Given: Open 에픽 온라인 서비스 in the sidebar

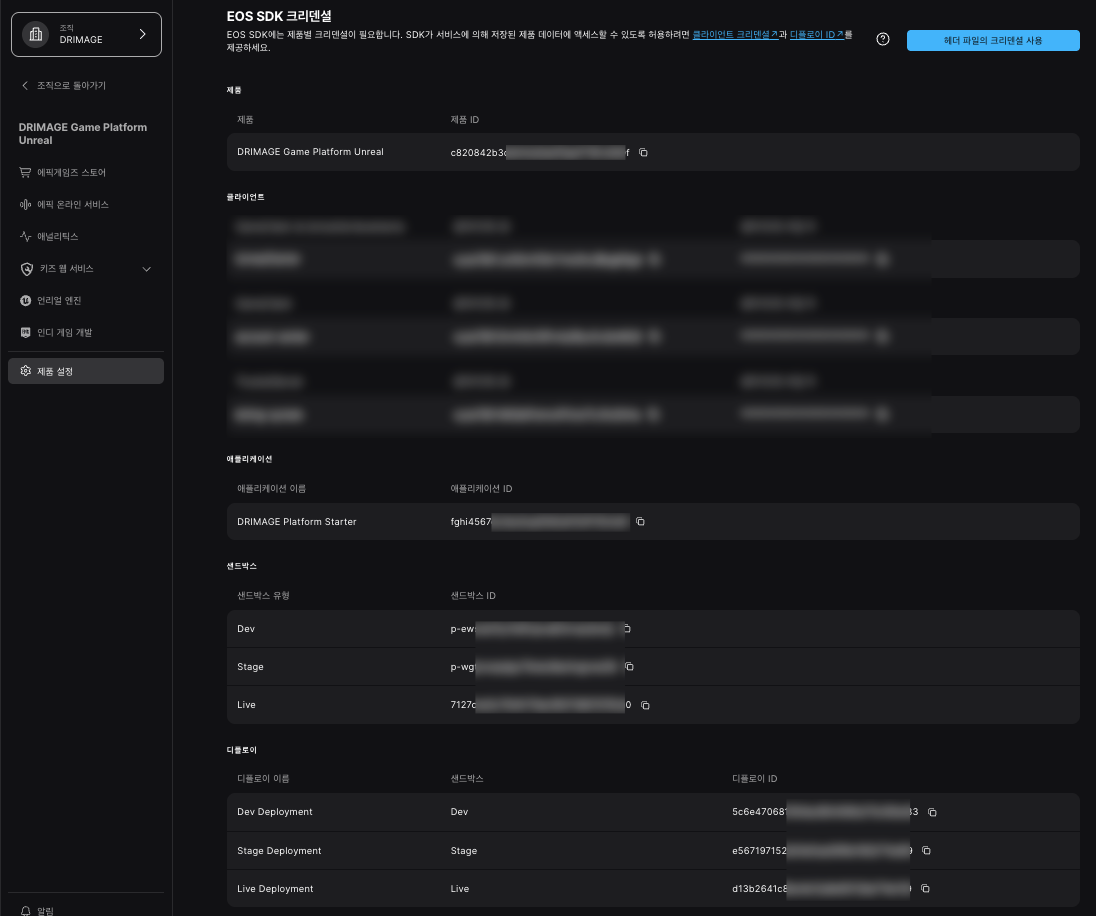Looking at the screenshot, I should [x=72, y=205].
